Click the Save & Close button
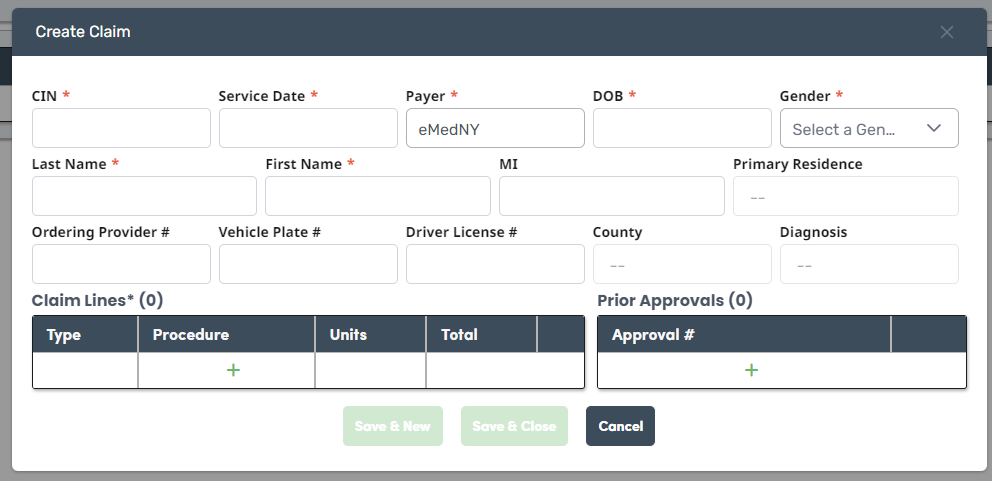992x481 pixels. coord(514,426)
